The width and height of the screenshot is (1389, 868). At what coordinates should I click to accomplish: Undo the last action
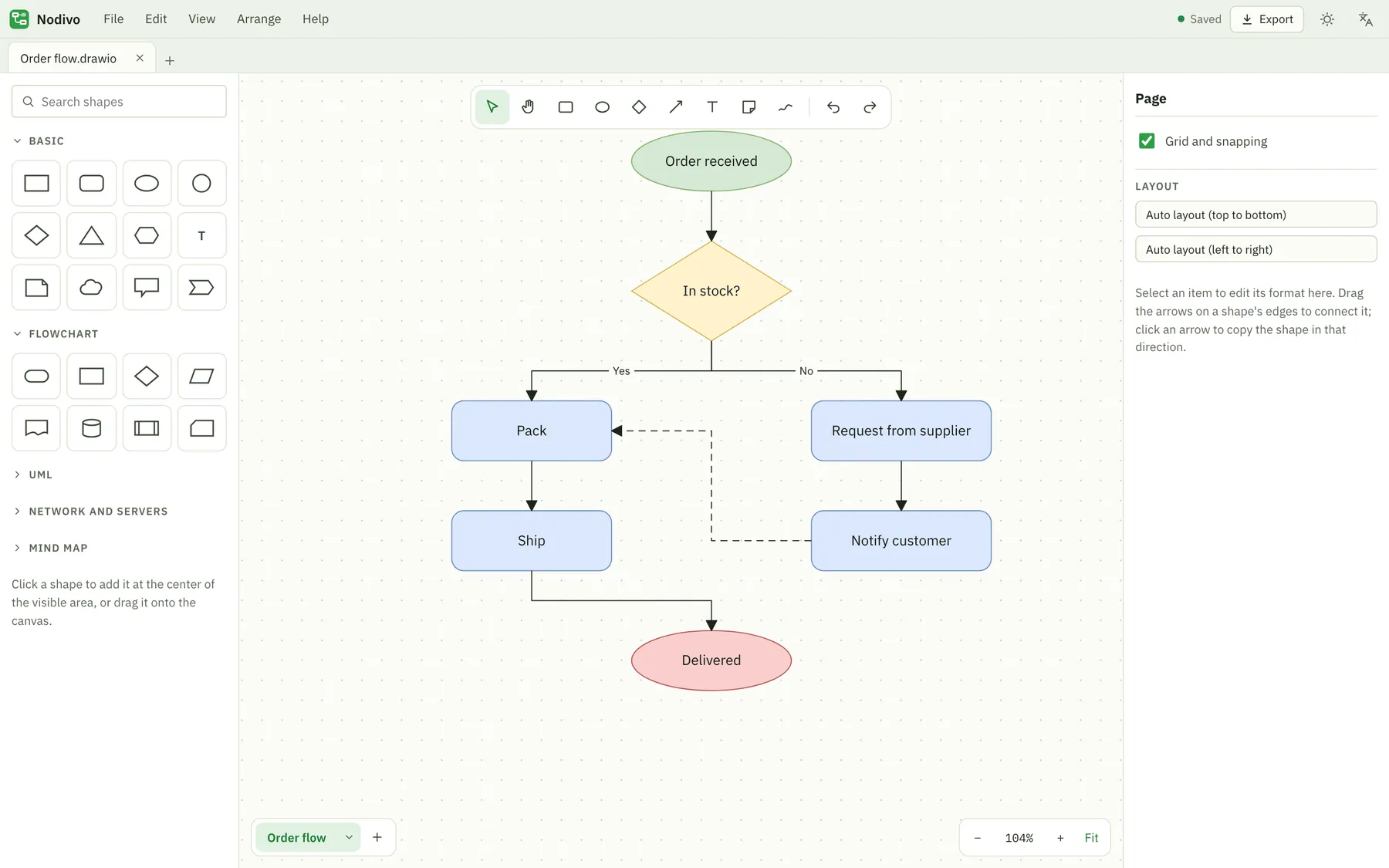(833, 107)
